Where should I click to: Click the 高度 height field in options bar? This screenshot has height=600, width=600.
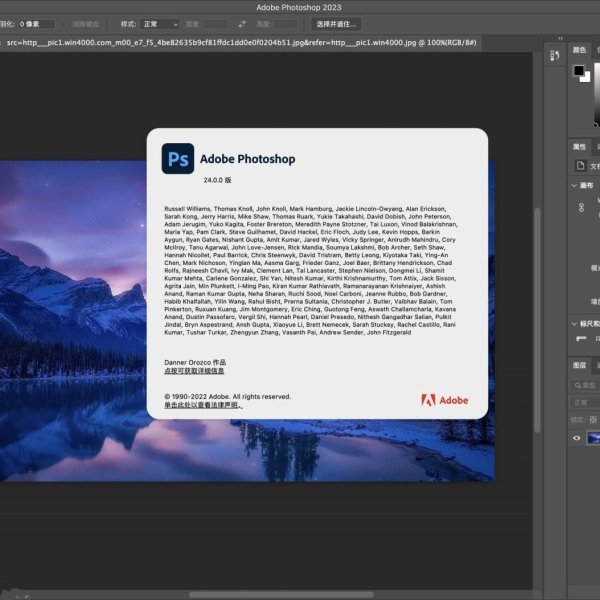pyautogui.click(x=285, y=24)
